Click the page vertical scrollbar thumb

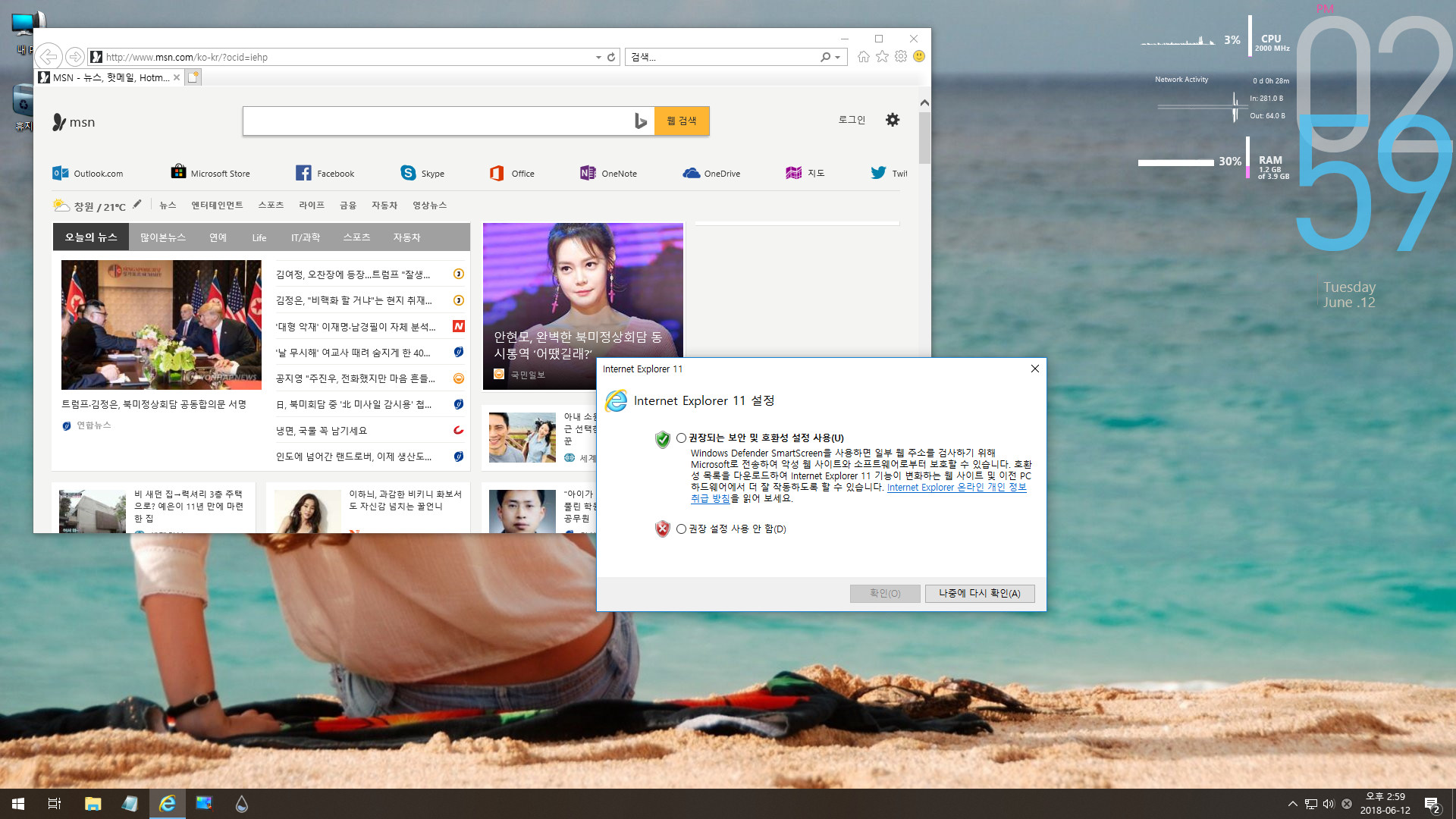coord(924,138)
